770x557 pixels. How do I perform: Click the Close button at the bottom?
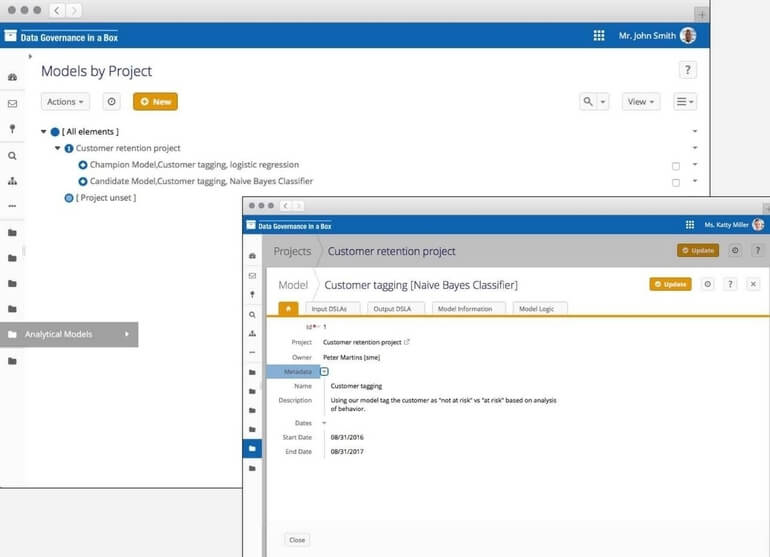click(x=297, y=540)
